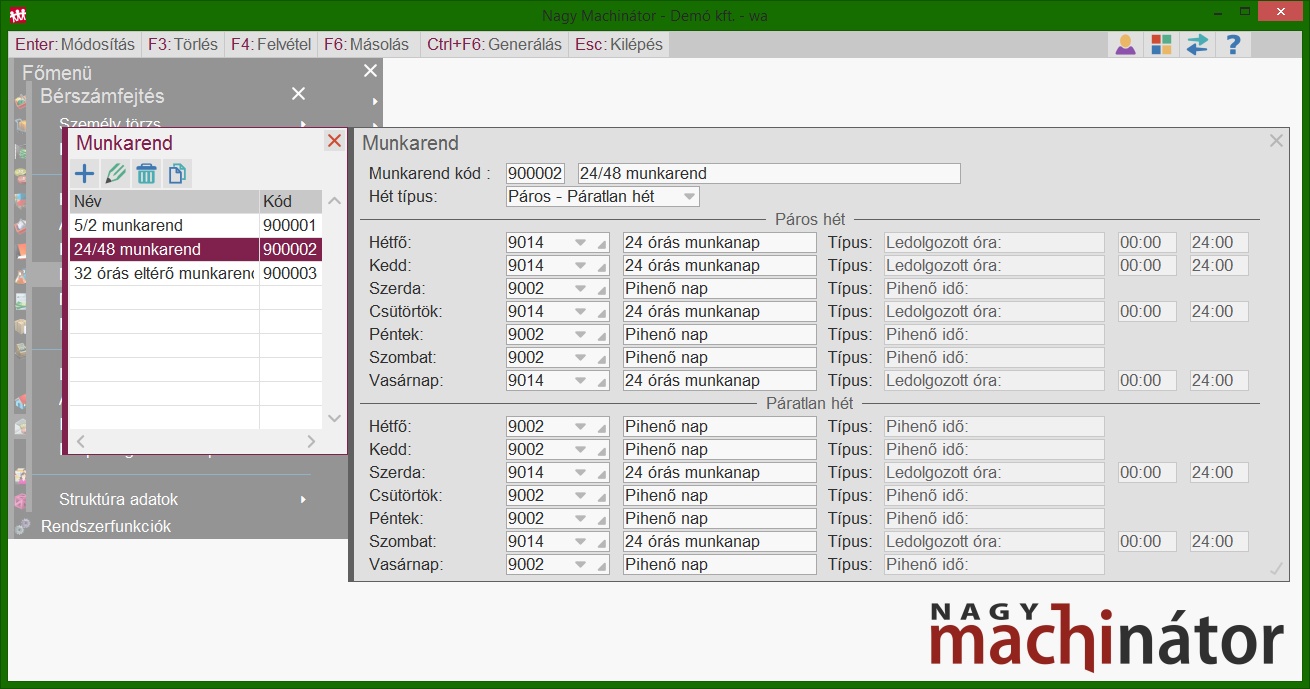Click Páros hét Hétfő start time 00:00
The height and width of the screenshot is (689, 1310).
[x=1147, y=243]
